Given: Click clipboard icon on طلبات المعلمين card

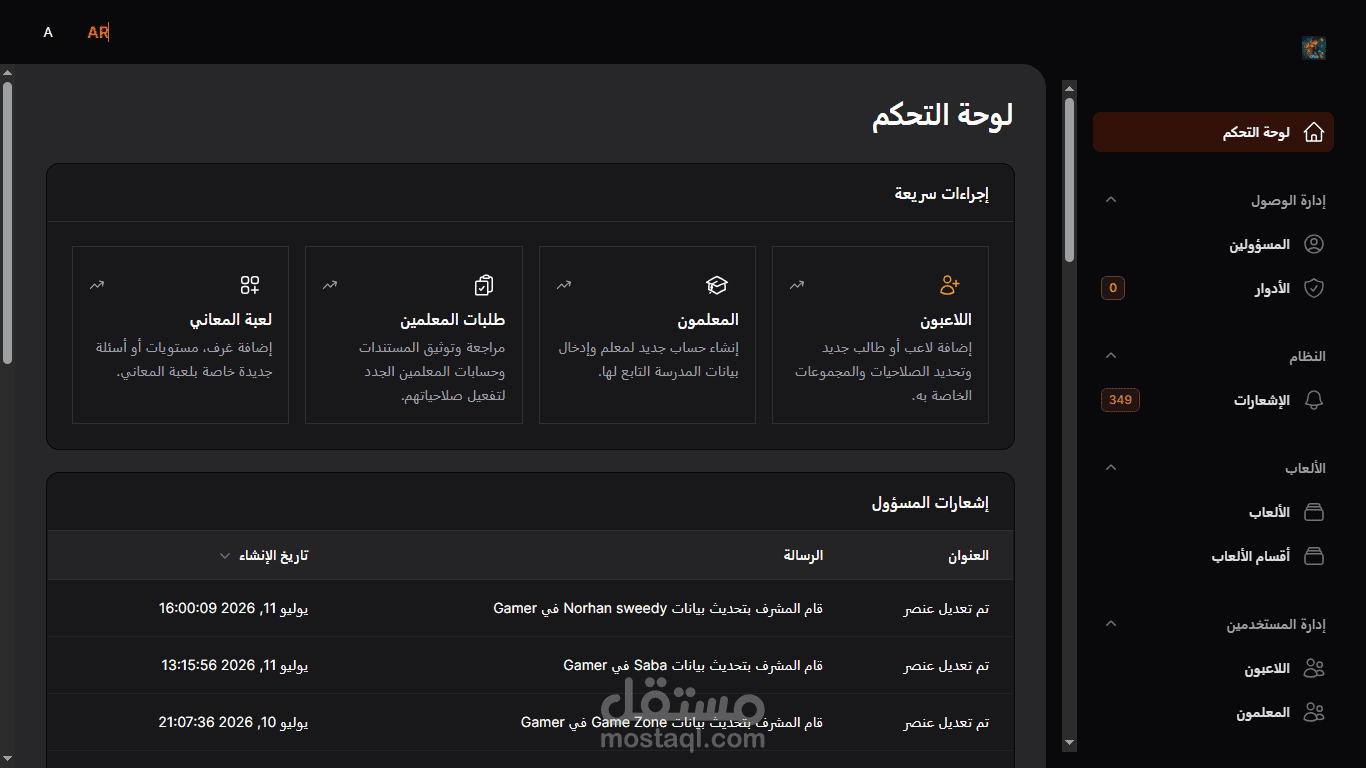Looking at the screenshot, I should 484,285.
